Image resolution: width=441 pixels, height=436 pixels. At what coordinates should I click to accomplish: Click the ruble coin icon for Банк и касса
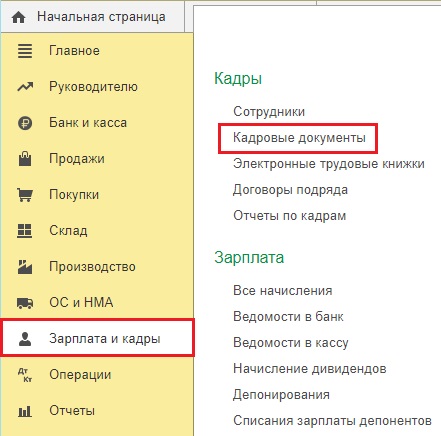25,123
